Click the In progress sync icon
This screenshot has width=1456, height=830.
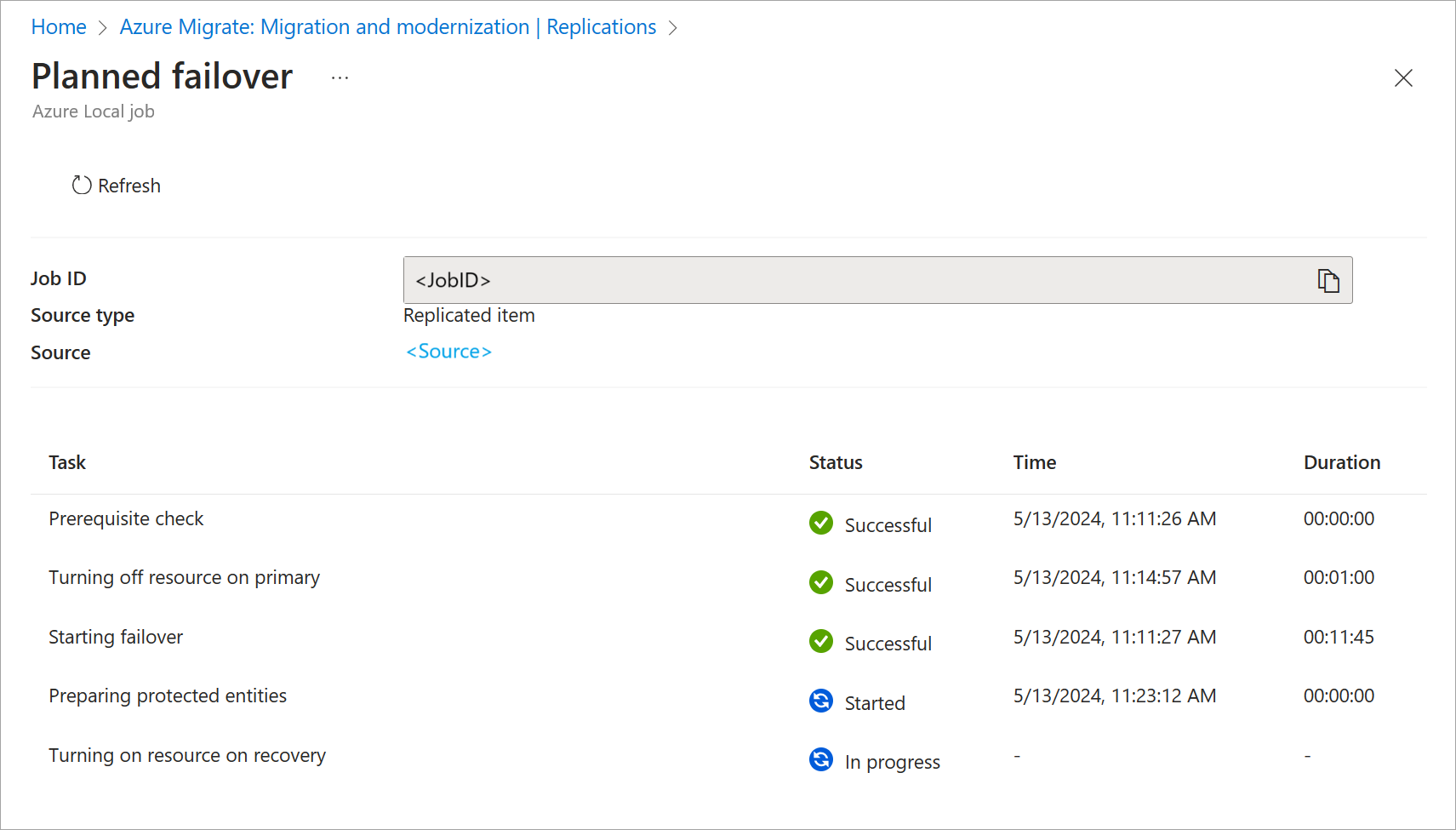821,759
